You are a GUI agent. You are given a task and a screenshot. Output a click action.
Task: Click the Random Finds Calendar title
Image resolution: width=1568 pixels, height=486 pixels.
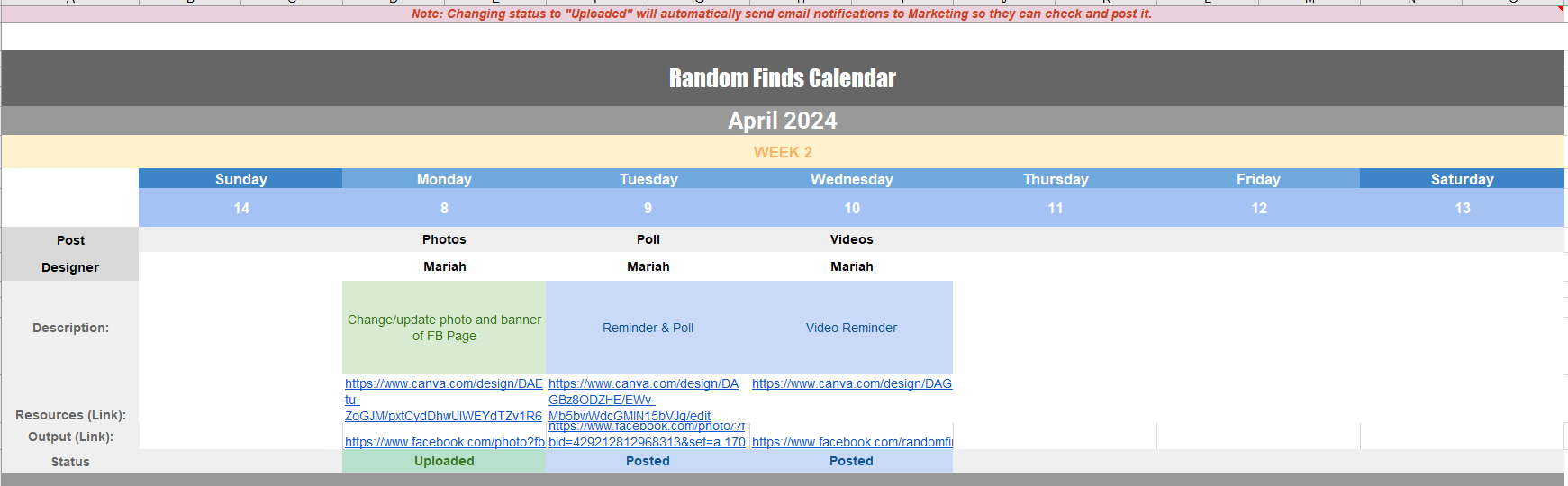782,78
